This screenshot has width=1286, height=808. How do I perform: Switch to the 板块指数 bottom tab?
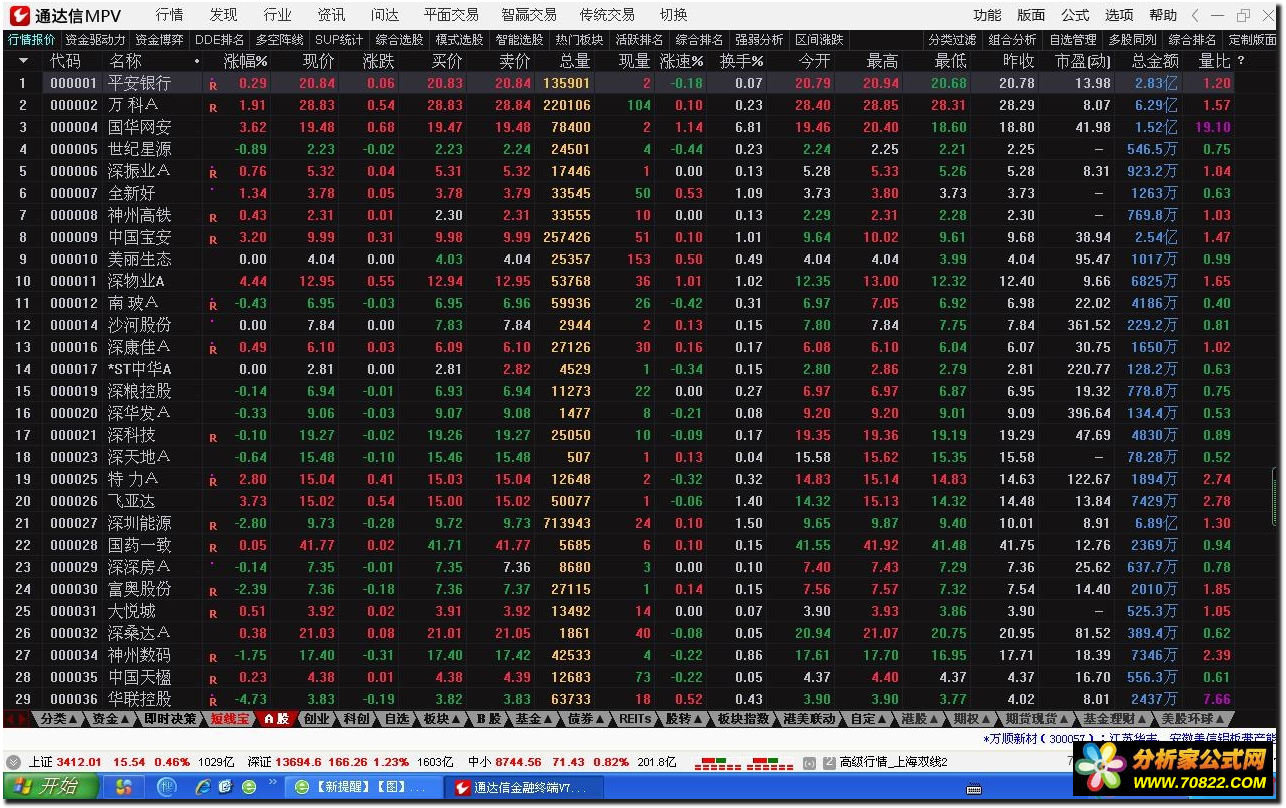tap(744, 719)
